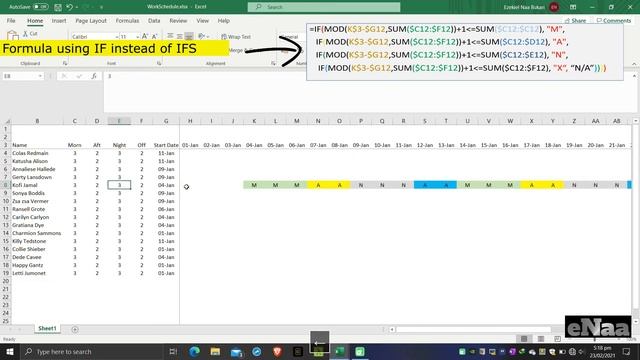Click name cell Colas Redmain

[37, 153]
